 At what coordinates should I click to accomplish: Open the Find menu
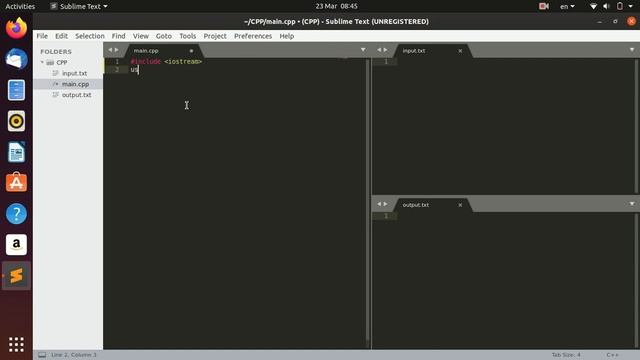(x=118, y=36)
